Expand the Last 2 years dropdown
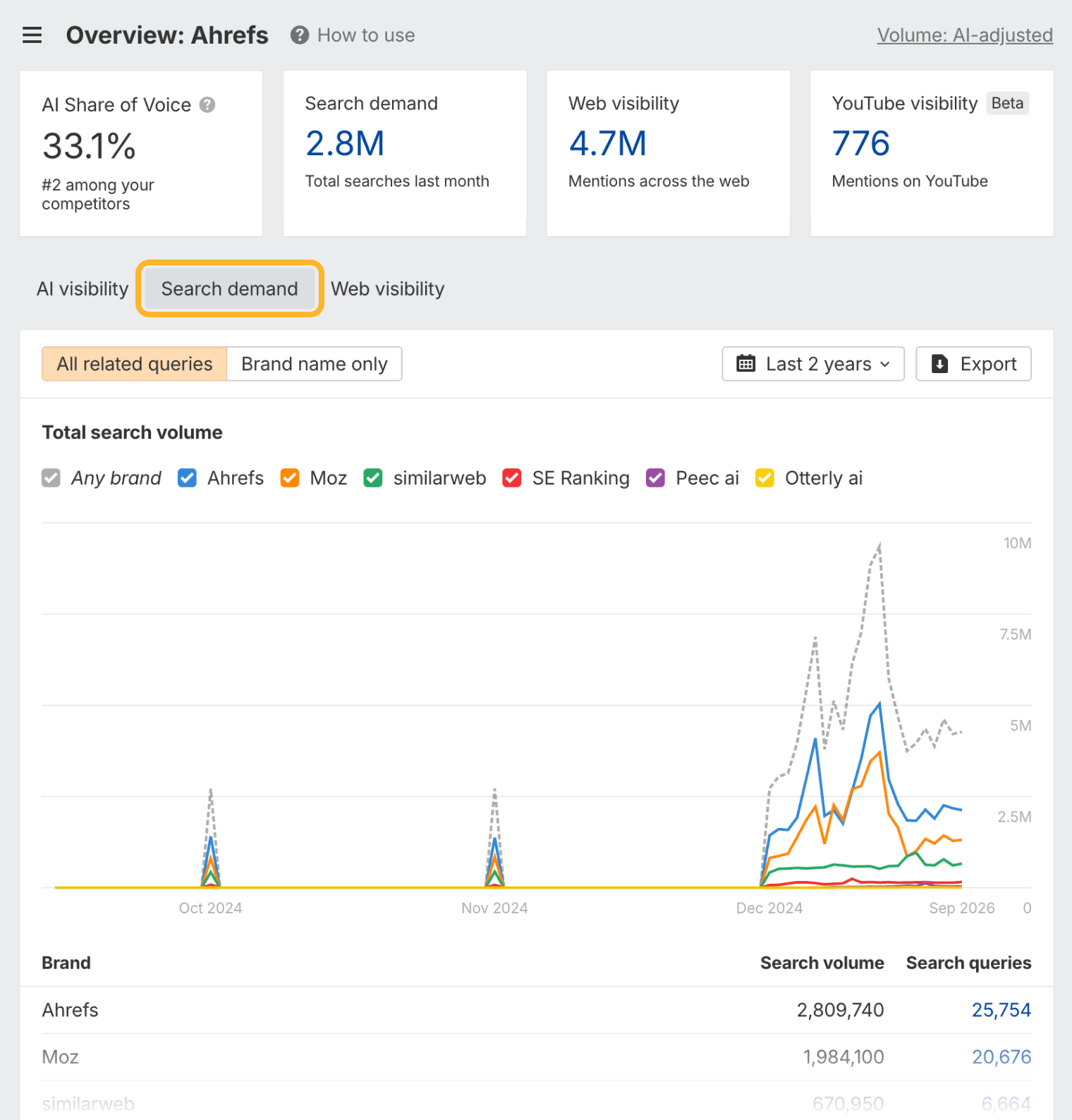Image resolution: width=1072 pixels, height=1120 pixels. (x=813, y=364)
